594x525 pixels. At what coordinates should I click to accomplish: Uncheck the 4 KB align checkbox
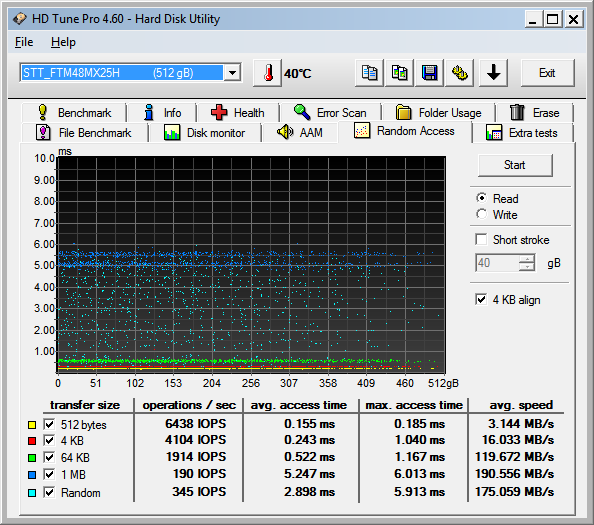point(481,300)
